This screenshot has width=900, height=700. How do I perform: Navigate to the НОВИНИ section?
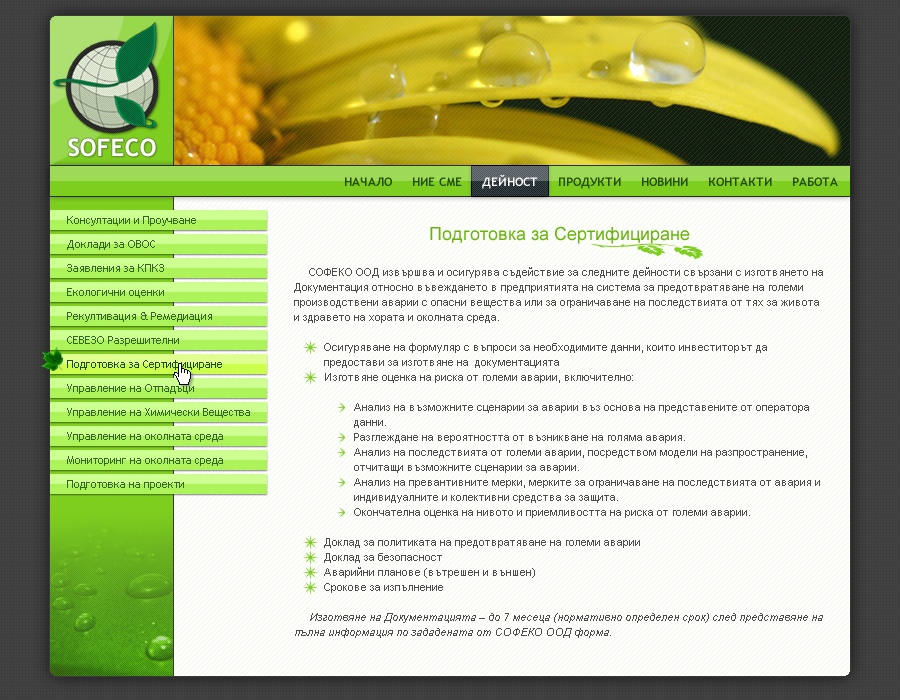click(664, 182)
